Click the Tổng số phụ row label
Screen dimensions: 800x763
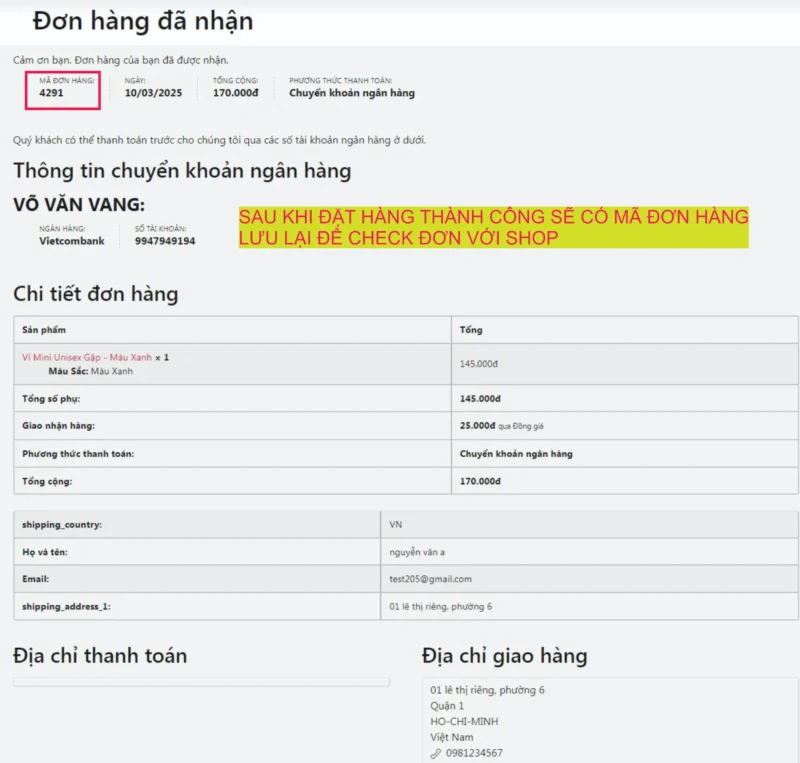51,399
